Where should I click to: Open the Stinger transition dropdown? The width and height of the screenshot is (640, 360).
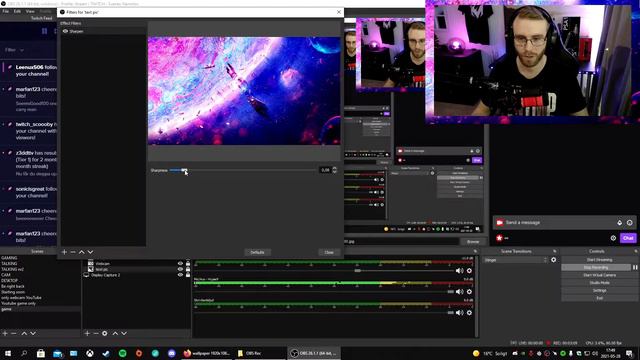516,260
